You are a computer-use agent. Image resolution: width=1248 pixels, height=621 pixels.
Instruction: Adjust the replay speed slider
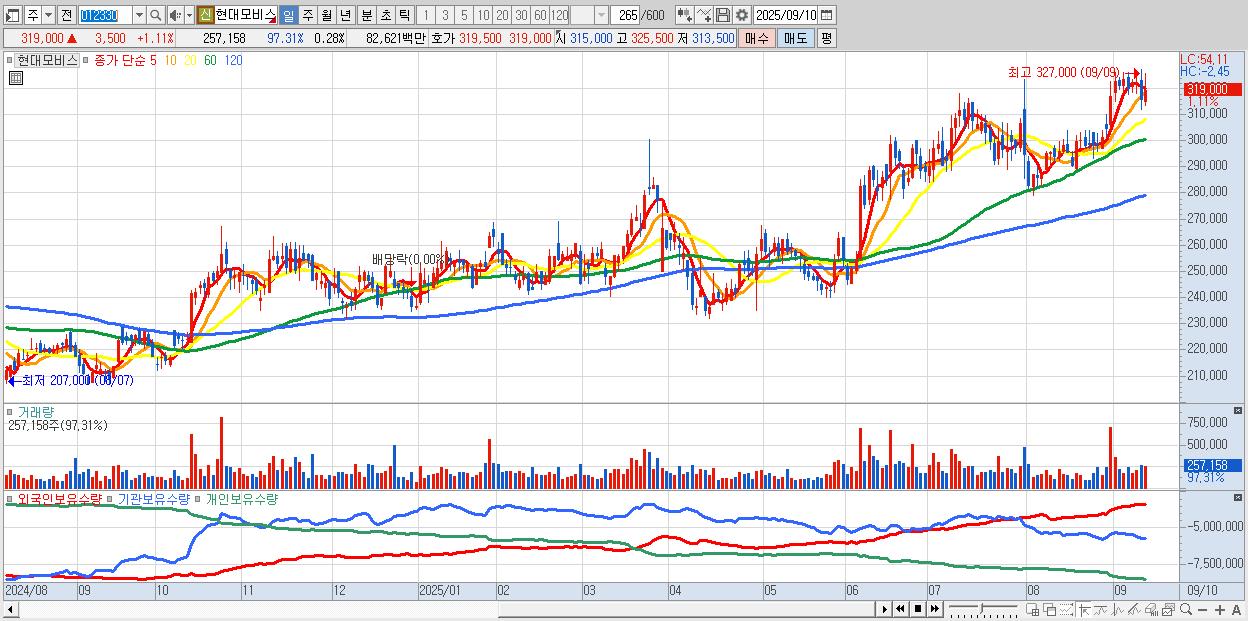(x=982, y=609)
